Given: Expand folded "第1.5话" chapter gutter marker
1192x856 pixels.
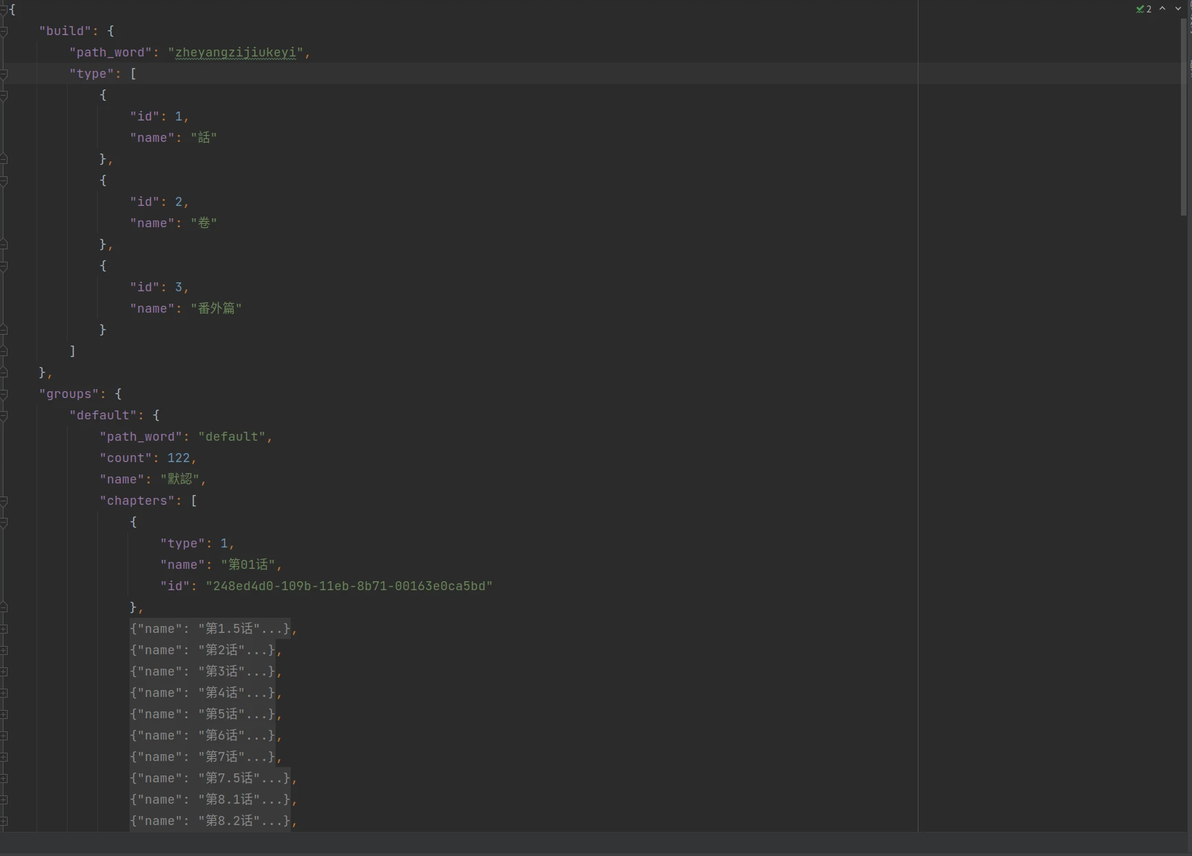Looking at the screenshot, I should coord(4,629).
